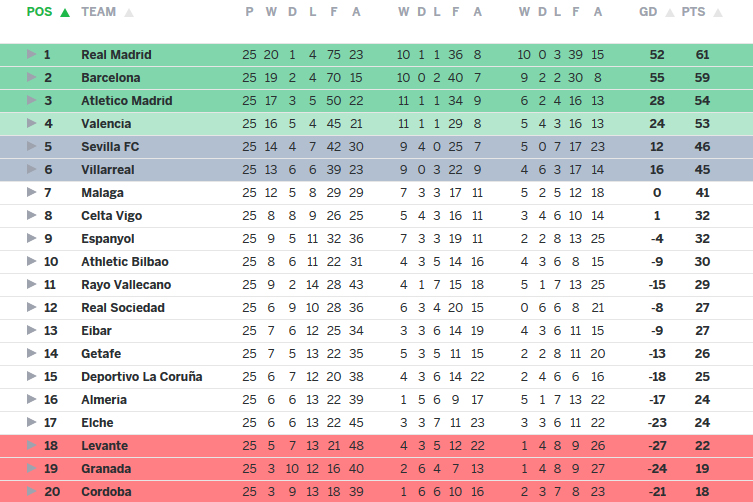The height and width of the screenshot is (502, 753).
Task: Expand the Cordoba row triangle
Action: pyautogui.click(x=31, y=492)
